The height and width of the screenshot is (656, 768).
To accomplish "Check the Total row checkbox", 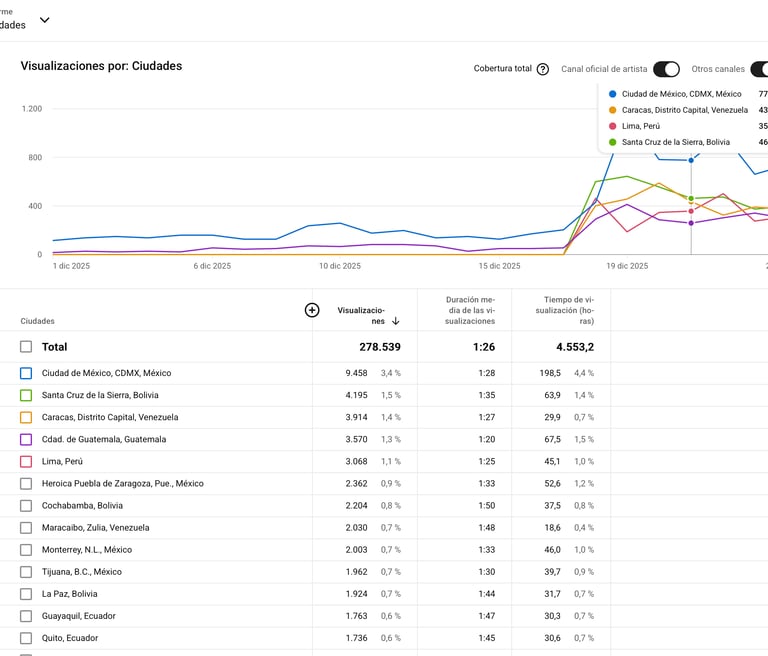I will click(x=26, y=347).
